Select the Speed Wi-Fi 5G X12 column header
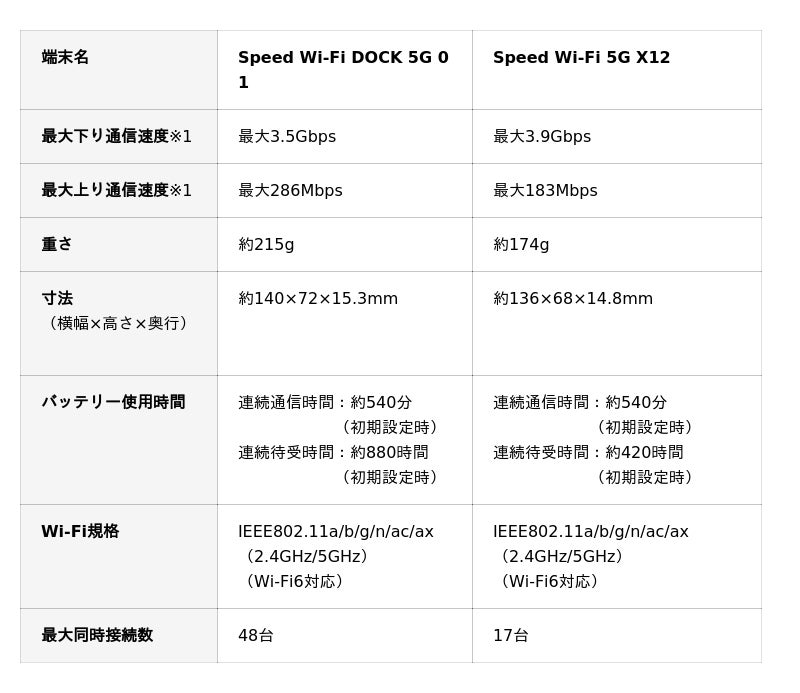 [x=581, y=58]
